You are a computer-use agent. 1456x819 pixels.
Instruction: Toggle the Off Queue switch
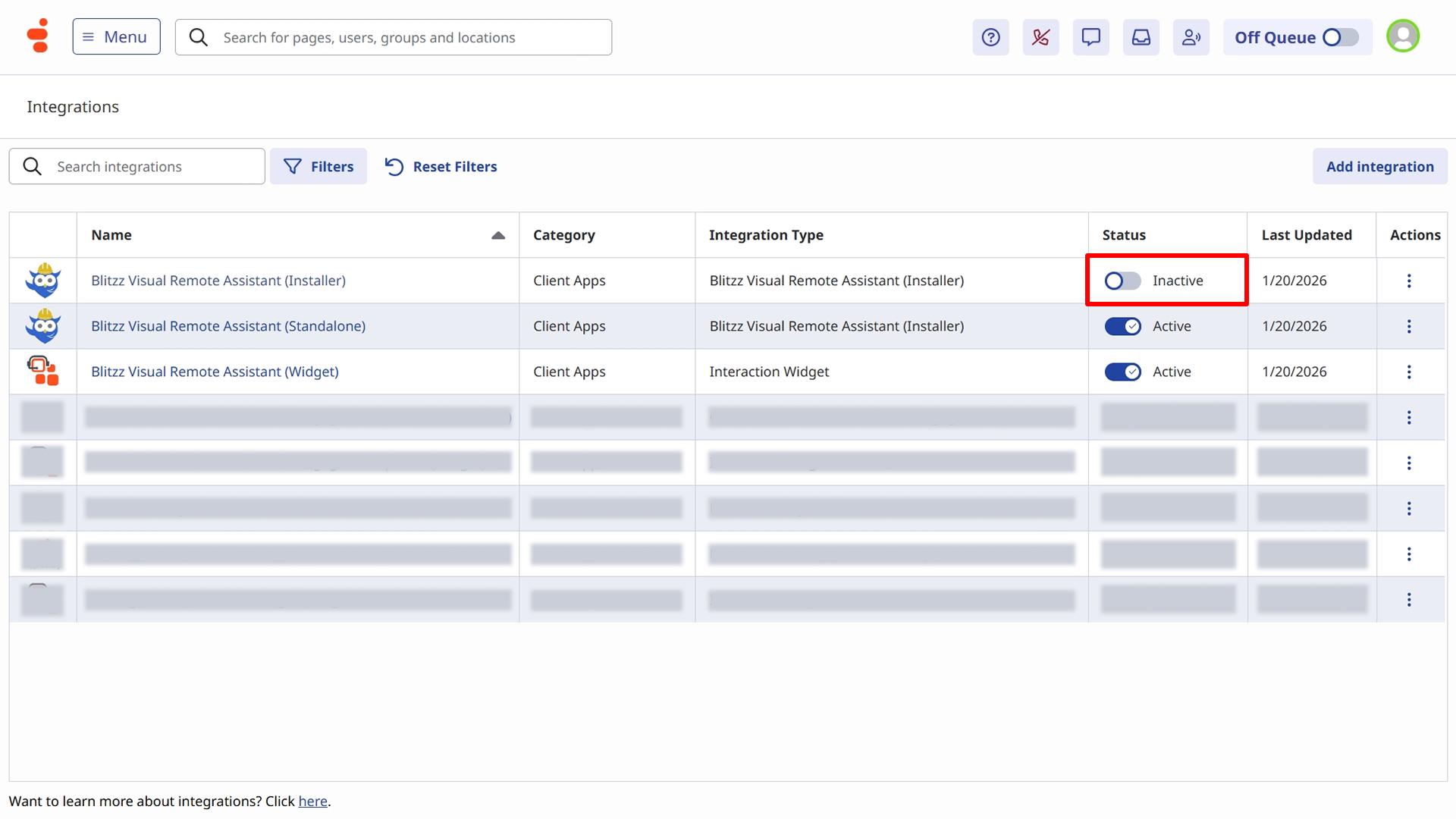(x=1339, y=37)
